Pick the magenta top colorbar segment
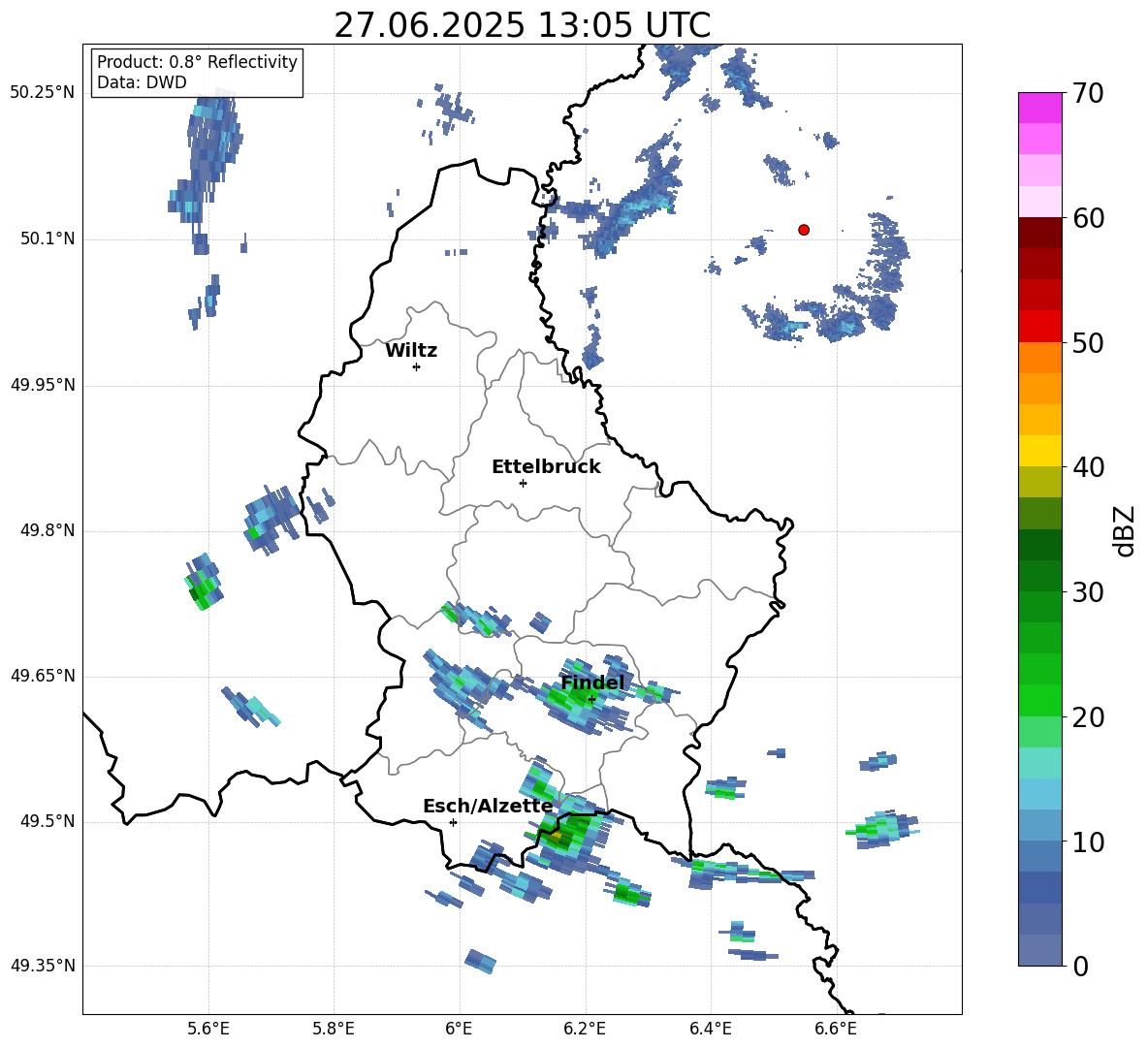The height and width of the screenshot is (1048, 1148). click(x=1039, y=109)
